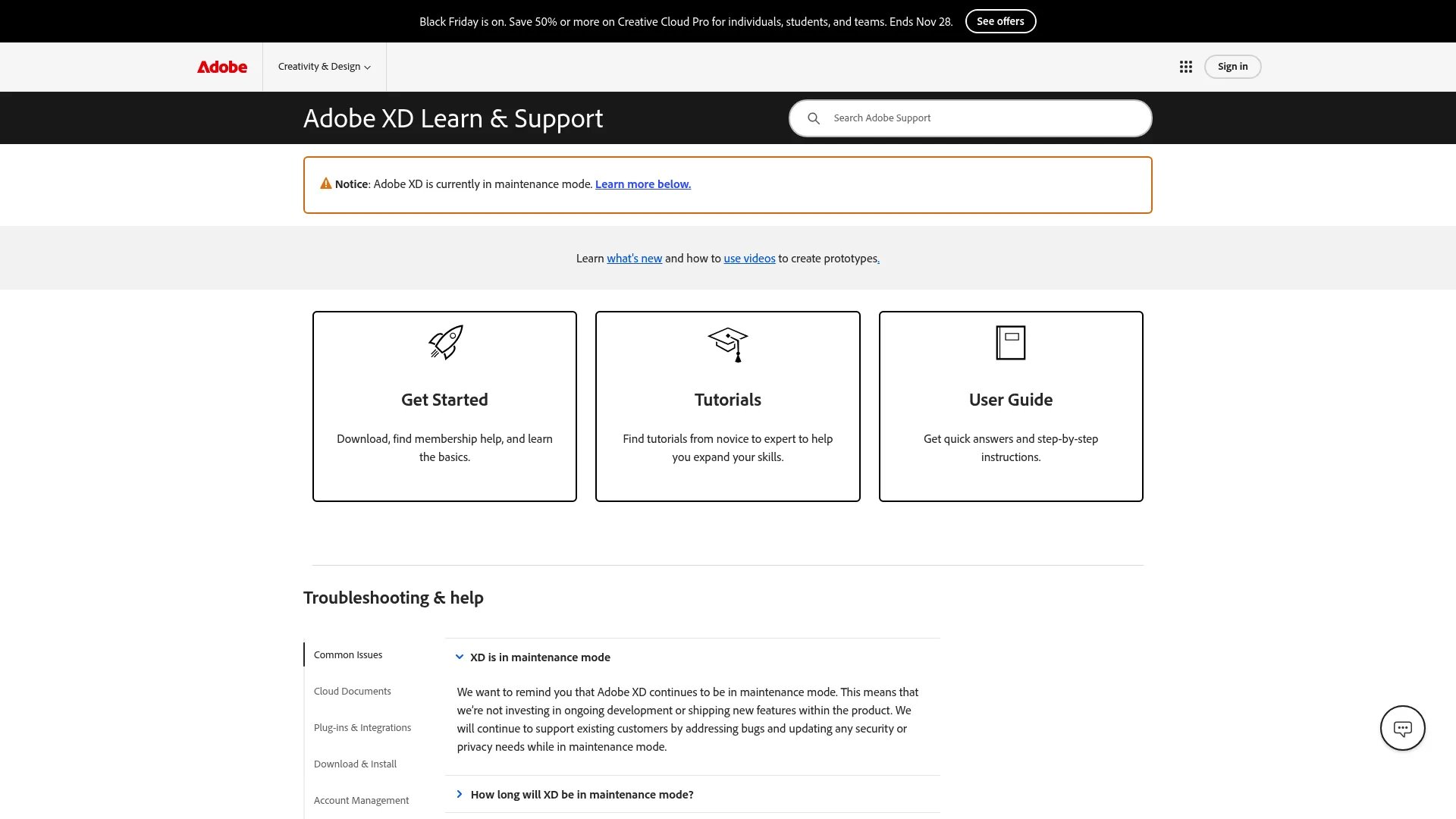Open the use videos link
Screen dimensions: 1456x819
pos(749,258)
